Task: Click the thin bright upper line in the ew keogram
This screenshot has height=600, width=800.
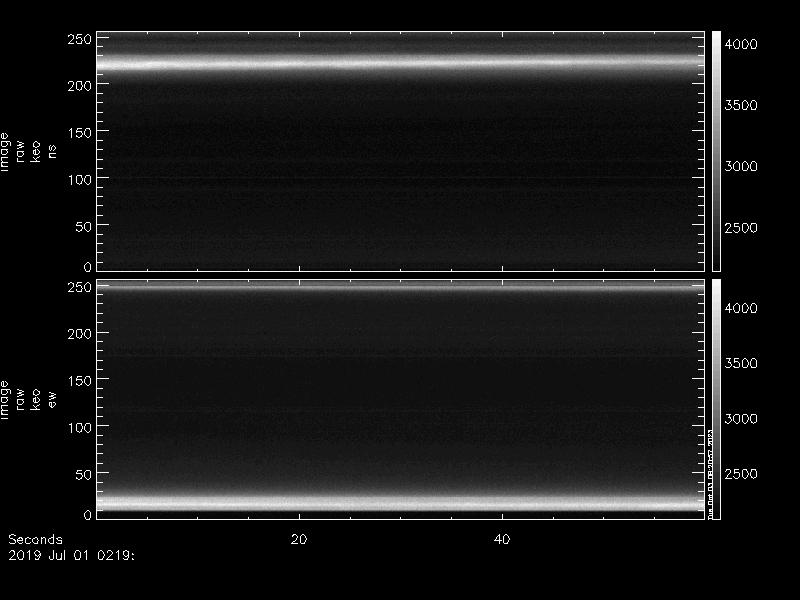Action: pyautogui.click(x=401, y=288)
